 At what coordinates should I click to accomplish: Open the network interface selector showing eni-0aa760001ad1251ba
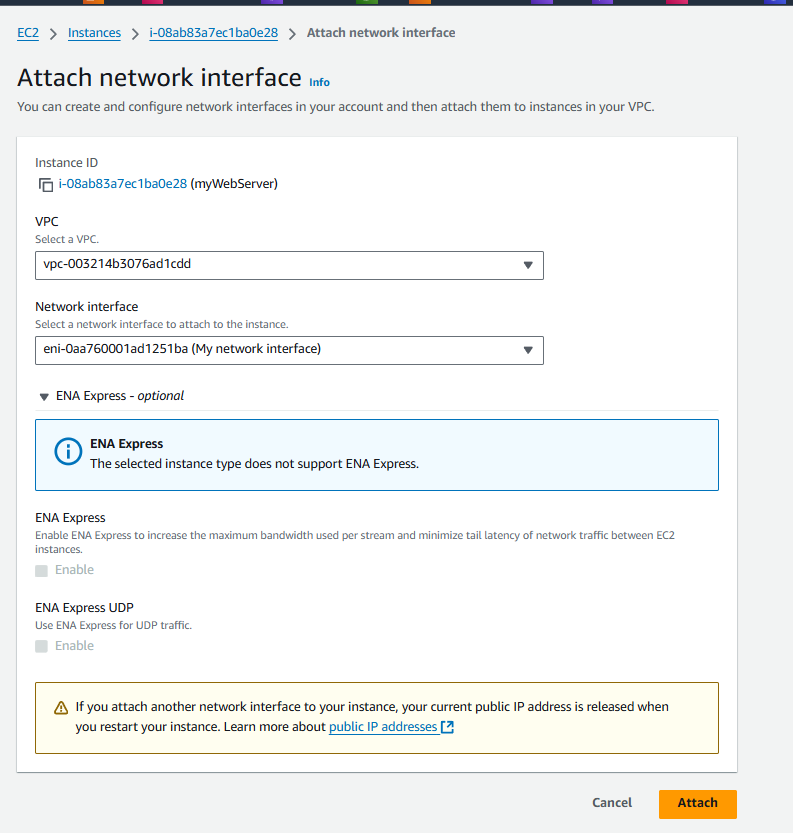pyautogui.click(x=289, y=350)
